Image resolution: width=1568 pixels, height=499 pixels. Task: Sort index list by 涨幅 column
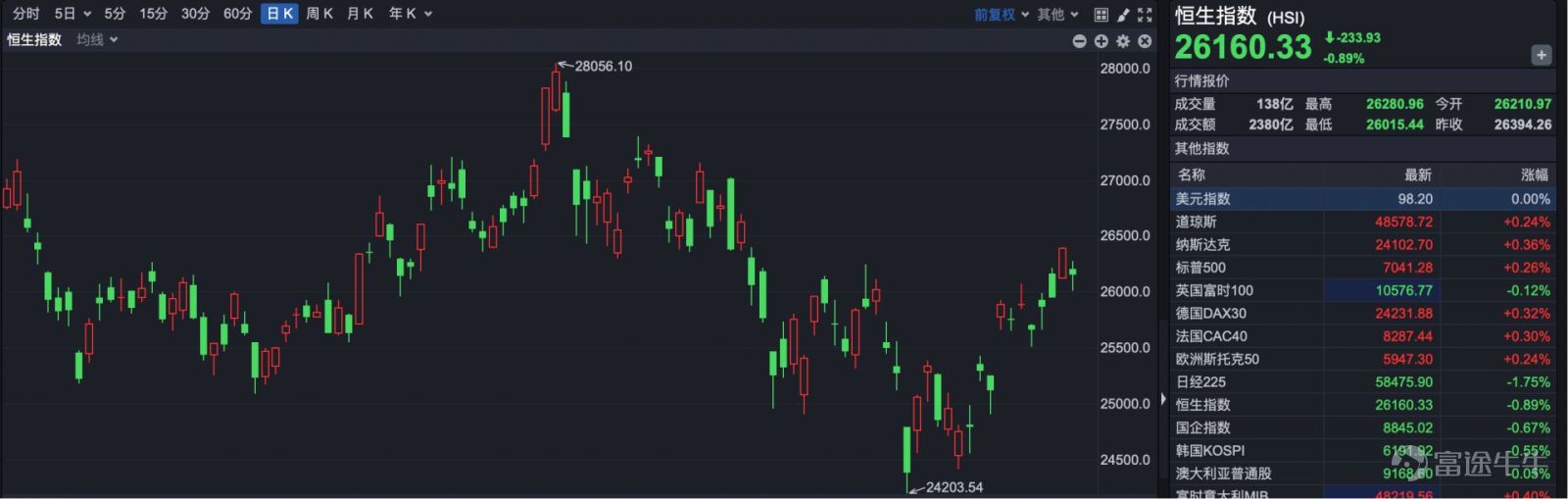click(1535, 175)
